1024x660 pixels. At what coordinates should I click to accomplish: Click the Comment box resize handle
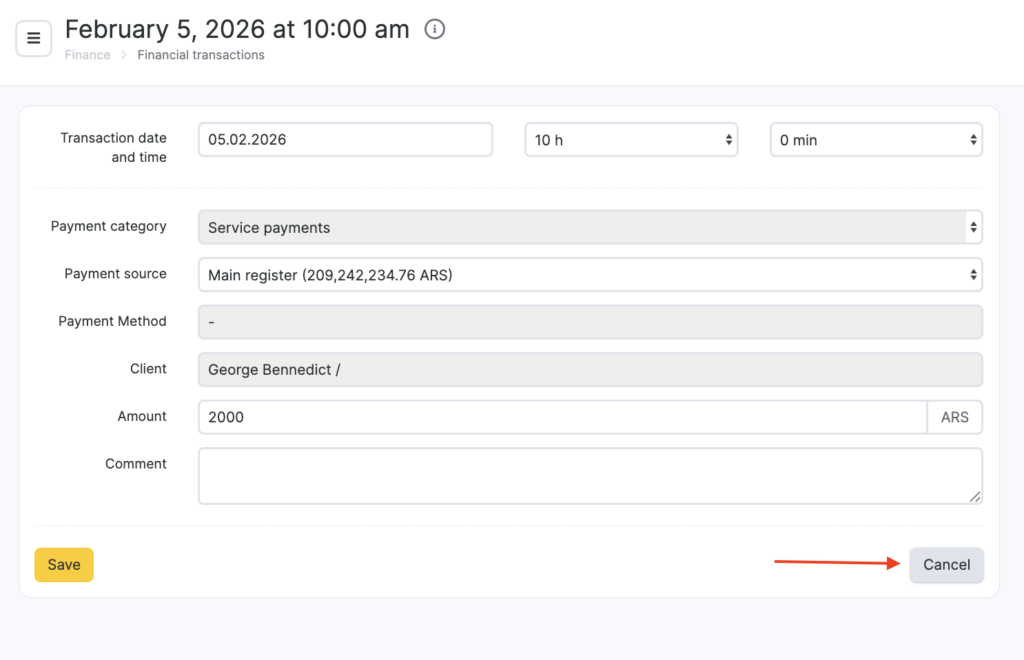click(975, 497)
